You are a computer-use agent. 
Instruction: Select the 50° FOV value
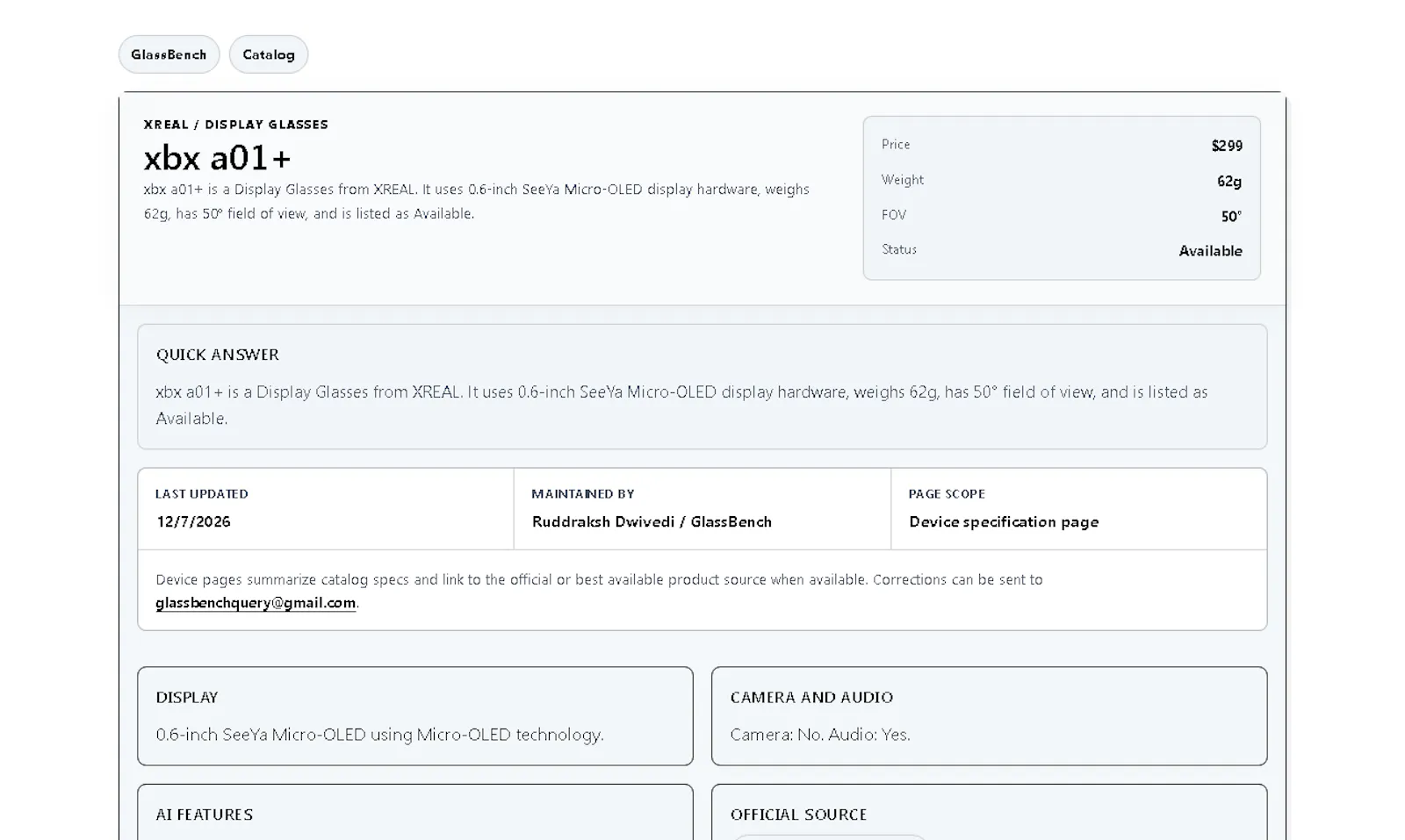click(1231, 216)
